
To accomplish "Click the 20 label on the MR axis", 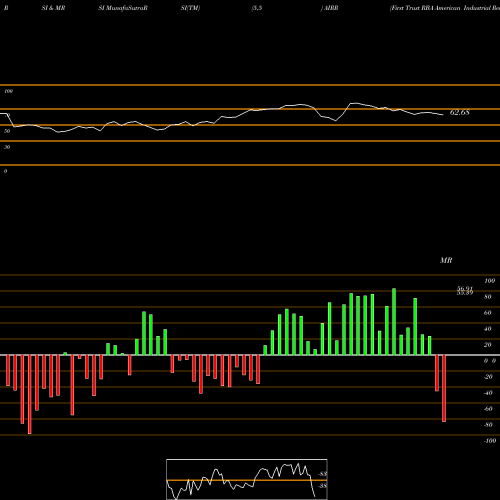I will (488, 345).
